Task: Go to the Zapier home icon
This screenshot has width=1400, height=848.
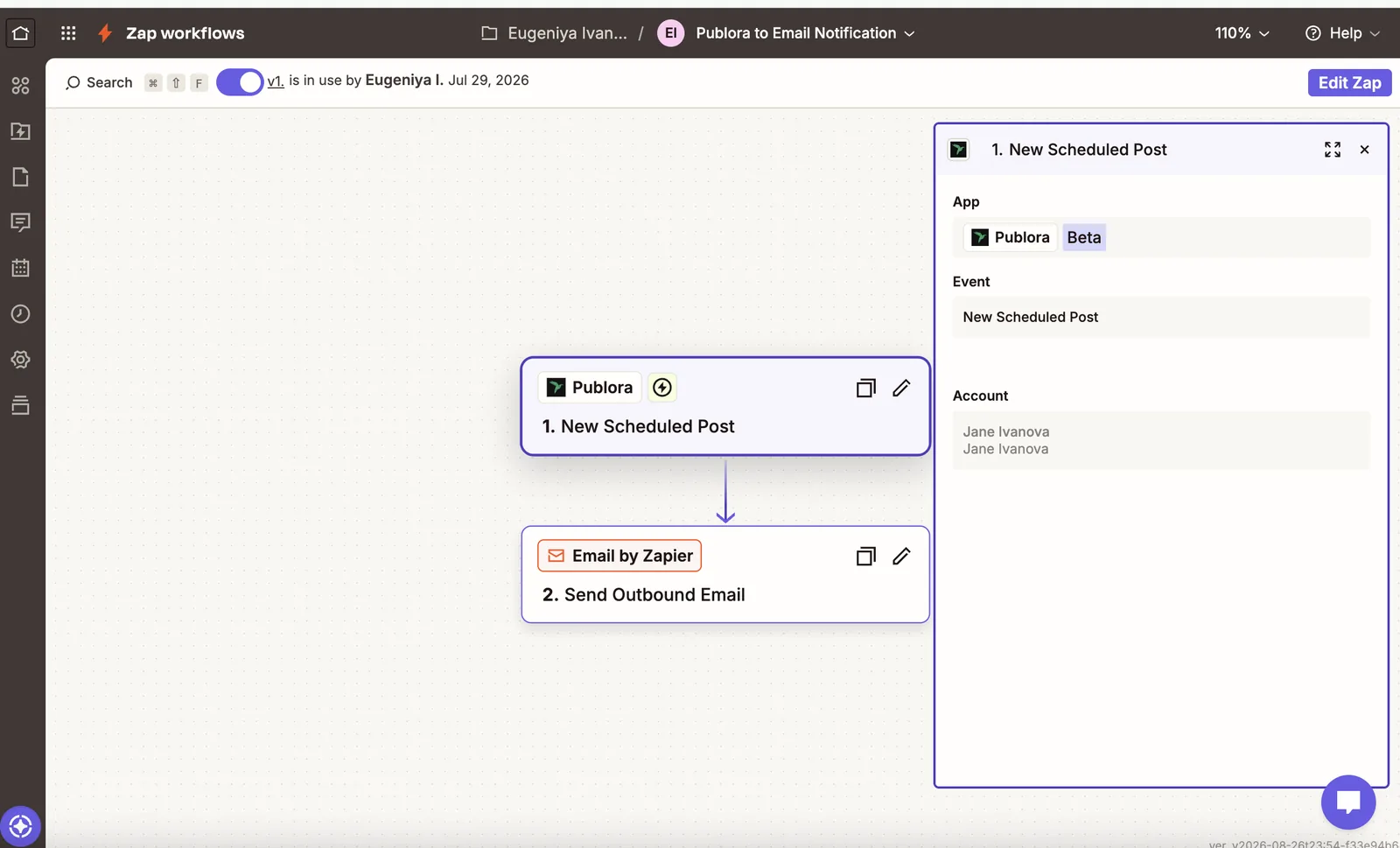Action: (20, 33)
